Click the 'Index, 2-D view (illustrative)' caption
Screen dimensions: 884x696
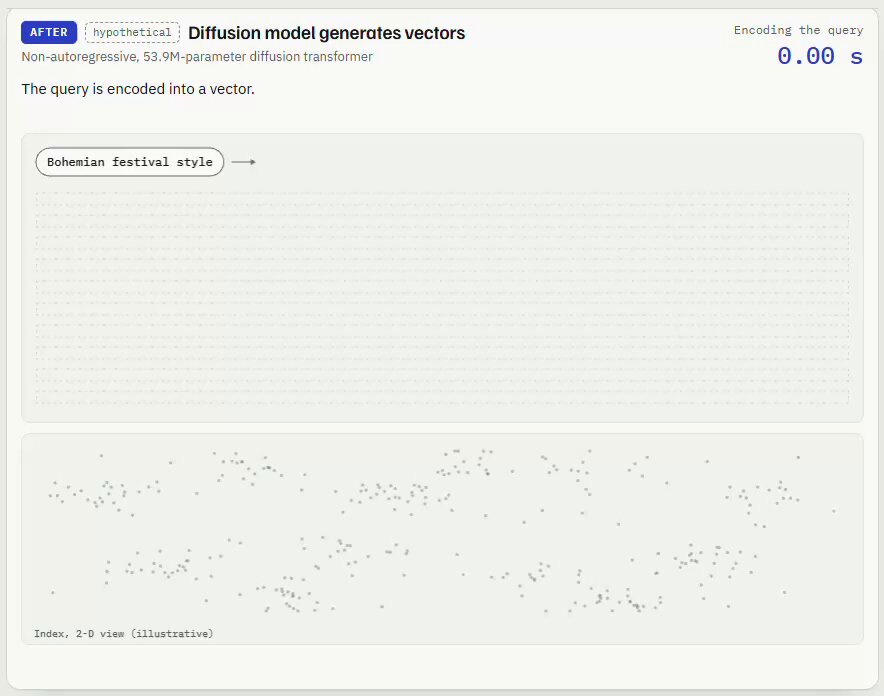point(123,633)
